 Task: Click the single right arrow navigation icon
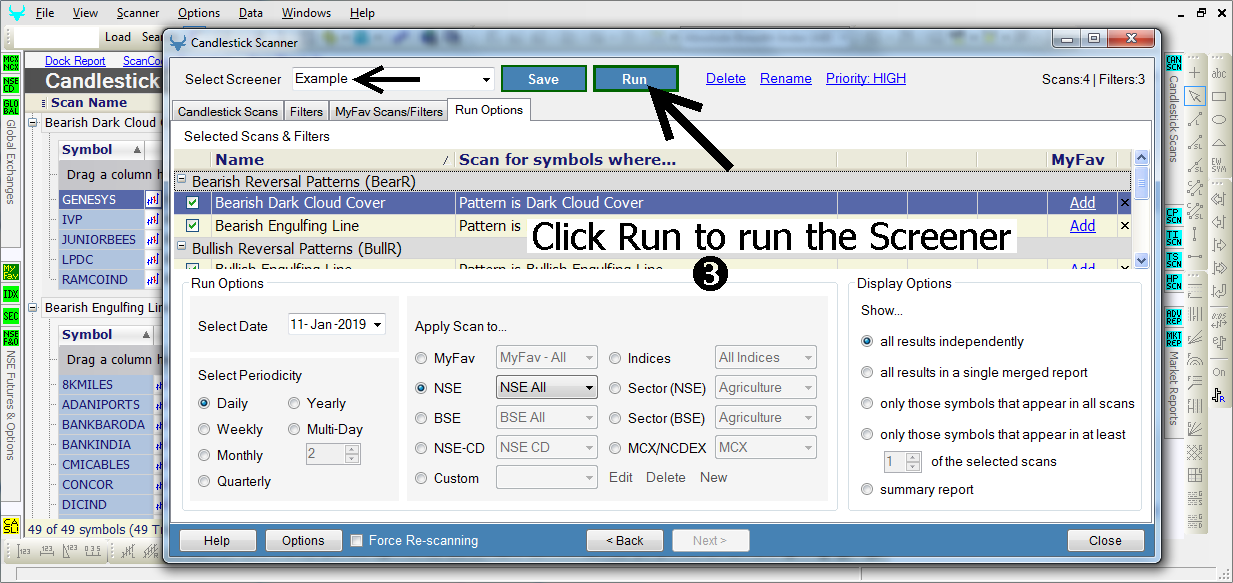coord(1219,246)
